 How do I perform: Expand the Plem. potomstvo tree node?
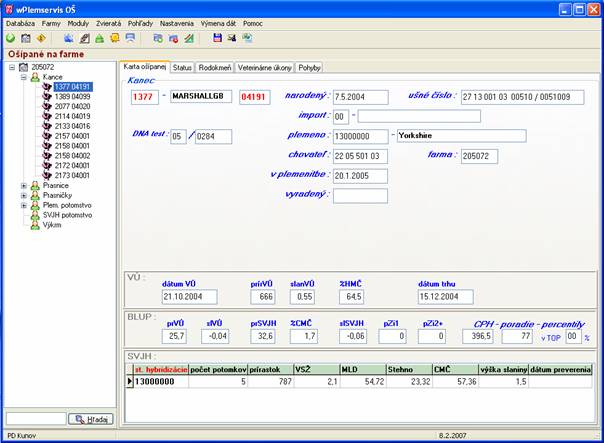[x=24, y=205]
